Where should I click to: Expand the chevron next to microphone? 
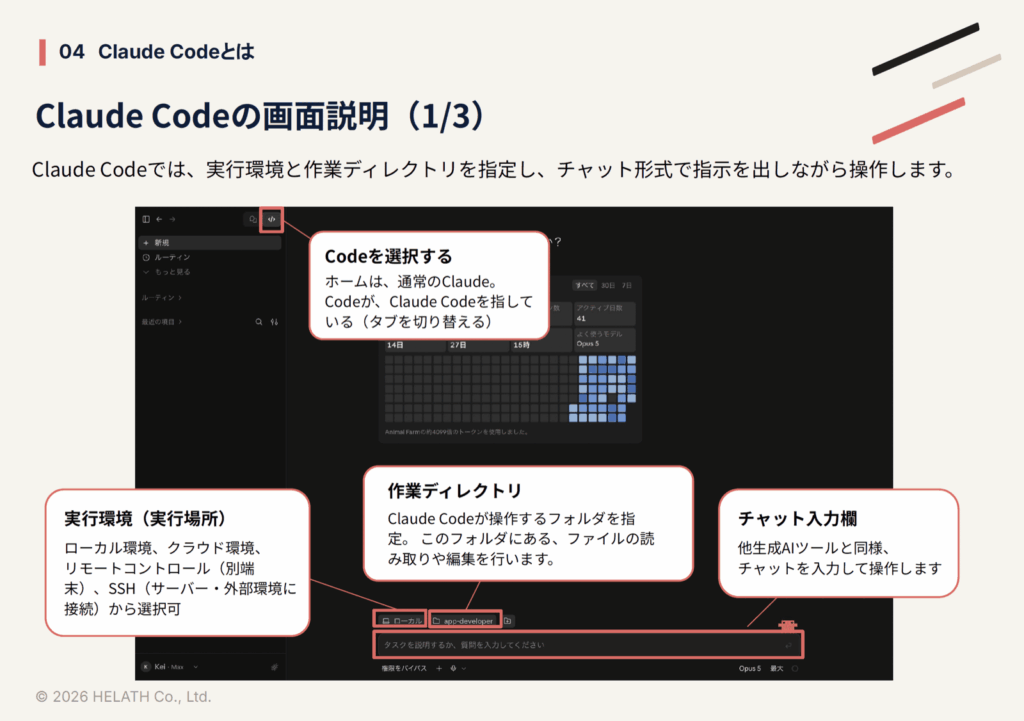pos(464,669)
